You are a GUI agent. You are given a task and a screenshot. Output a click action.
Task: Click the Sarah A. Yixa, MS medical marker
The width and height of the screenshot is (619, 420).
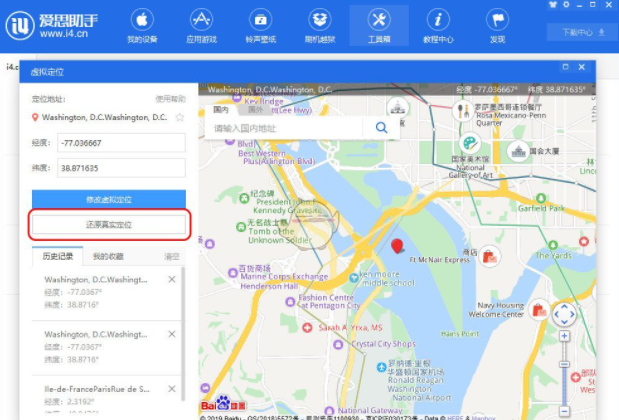307,328
